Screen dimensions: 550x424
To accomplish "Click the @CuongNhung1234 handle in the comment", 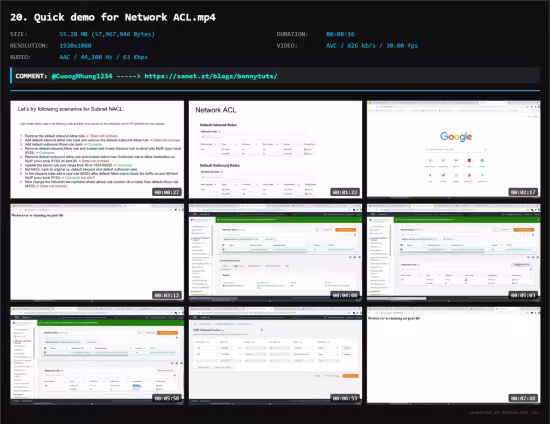I will tap(82, 76).
